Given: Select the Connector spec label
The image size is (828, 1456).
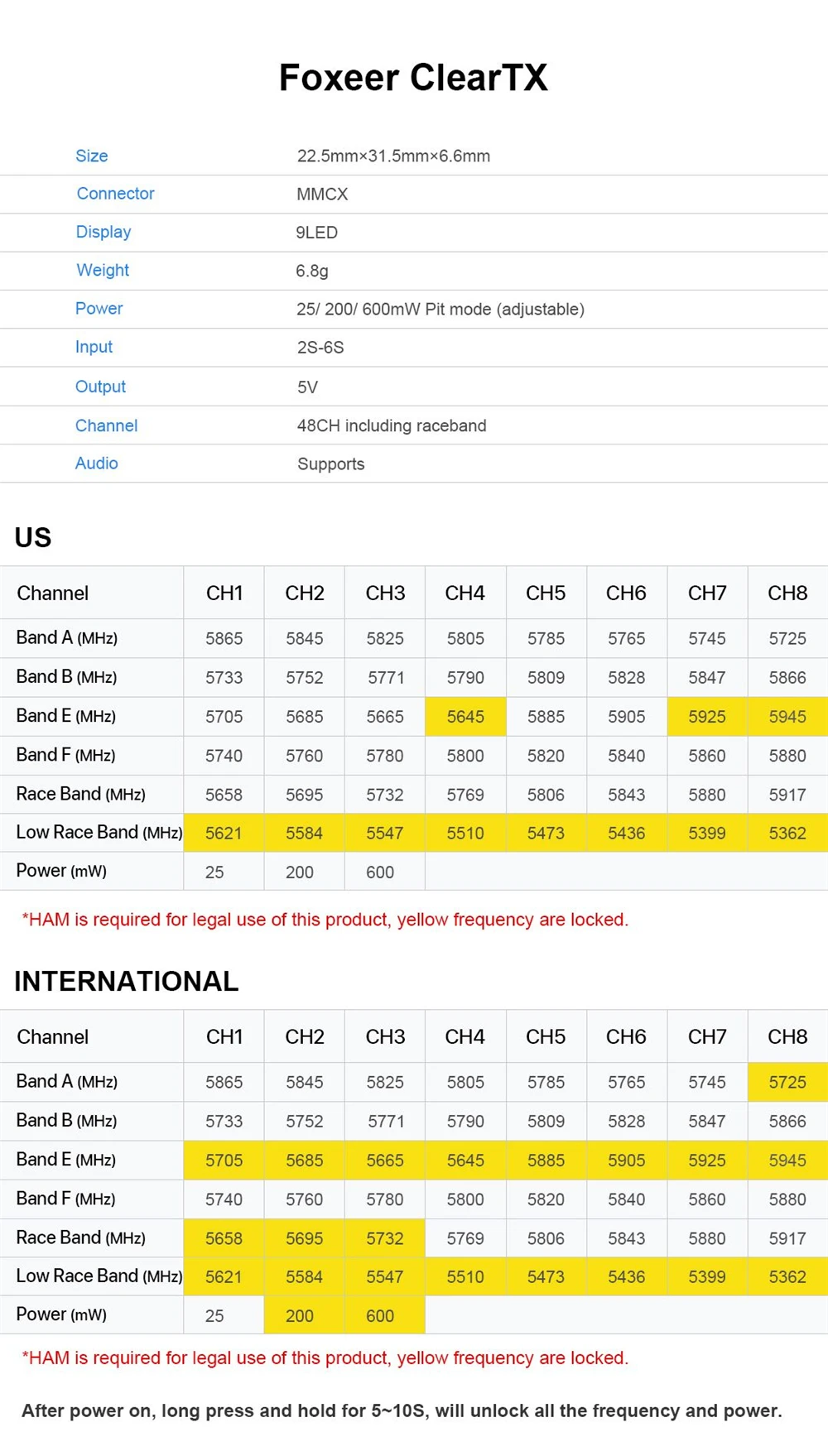Looking at the screenshot, I should [x=115, y=194].
